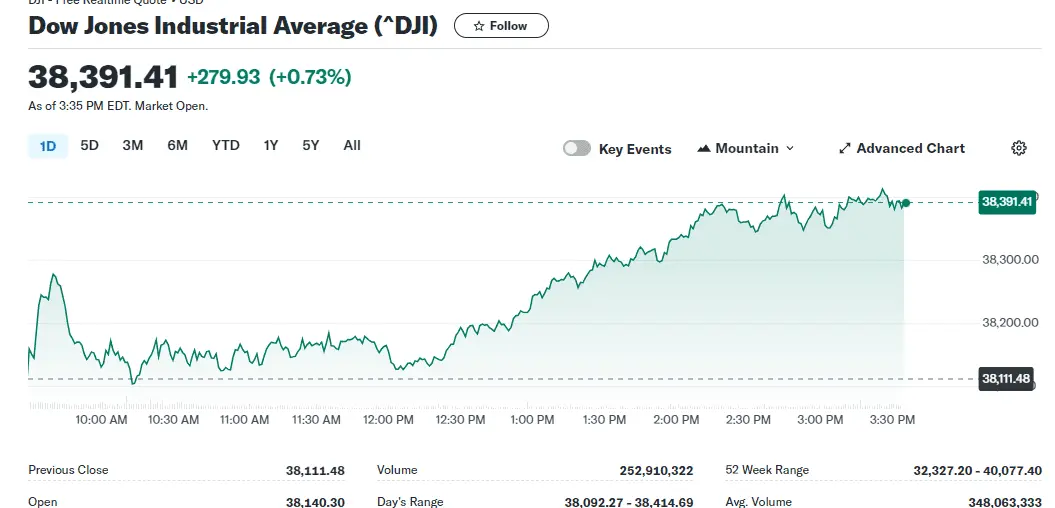Viewport: 1055px width, 508px height.
Task: Click the 38,391.41 price label on axis
Action: 1008,202
